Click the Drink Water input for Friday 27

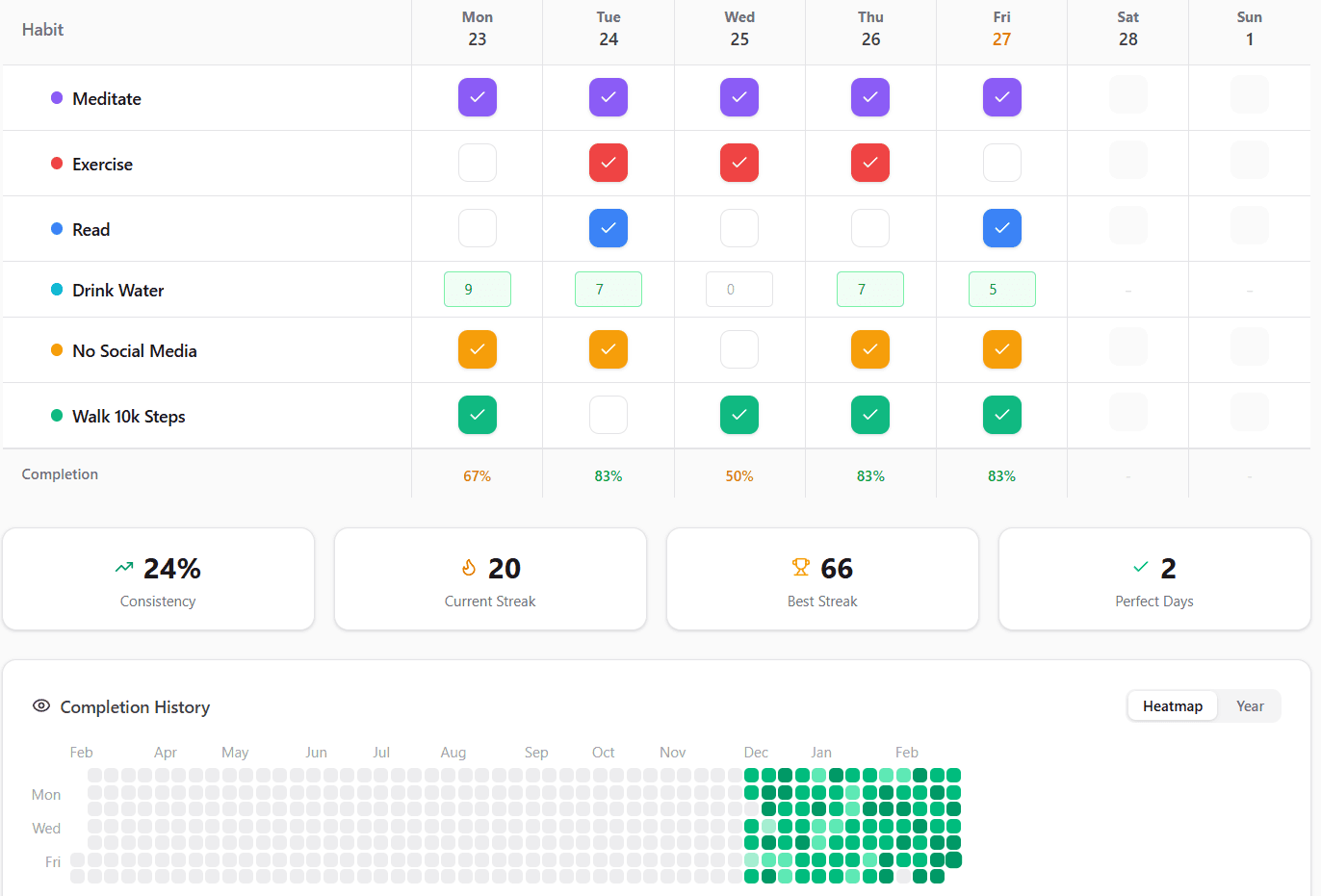click(x=1001, y=289)
